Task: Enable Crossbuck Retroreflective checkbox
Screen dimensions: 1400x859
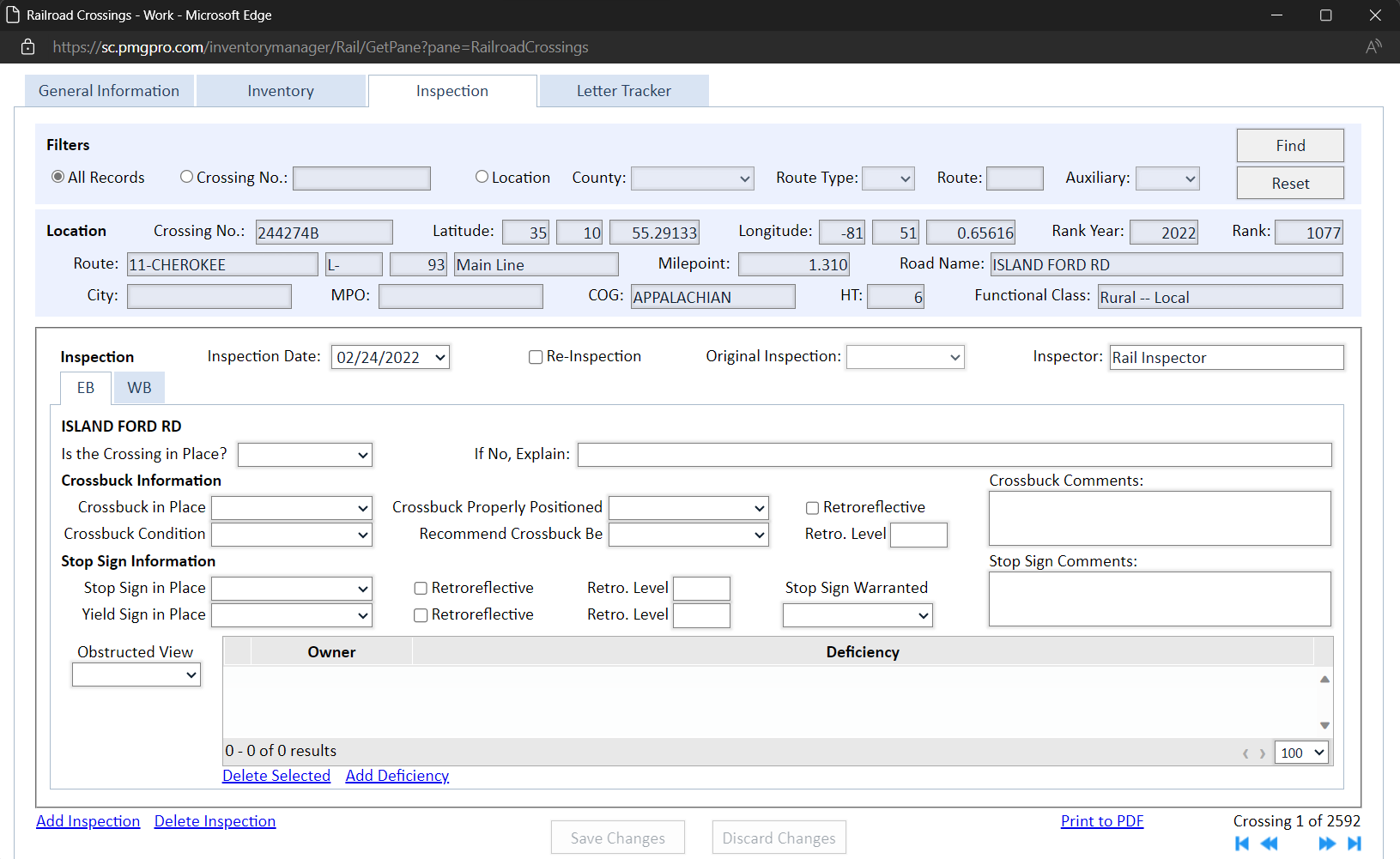Action: click(x=812, y=508)
